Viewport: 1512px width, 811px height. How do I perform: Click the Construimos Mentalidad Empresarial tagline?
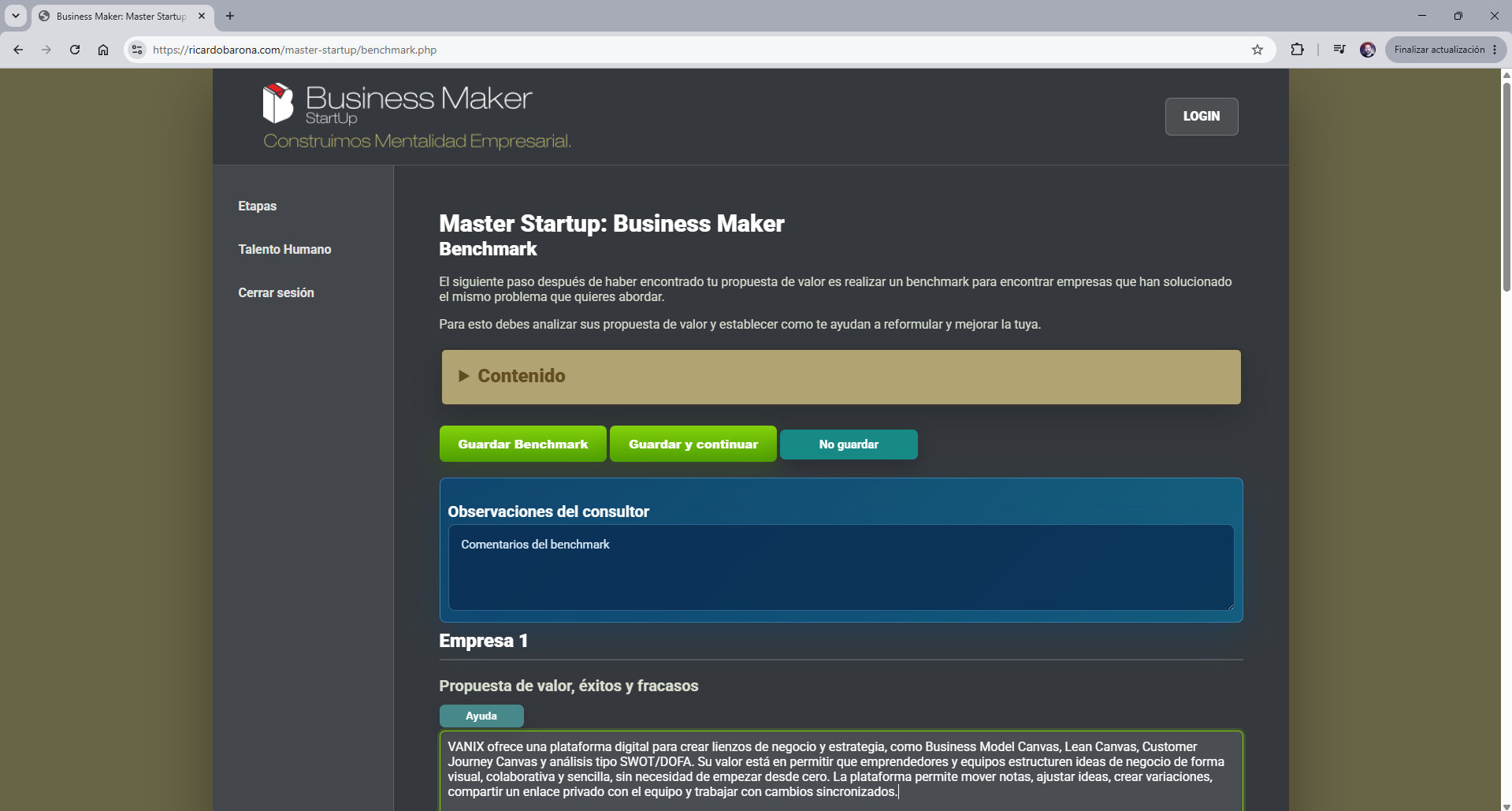pyautogui.click(x=417, y=141)
